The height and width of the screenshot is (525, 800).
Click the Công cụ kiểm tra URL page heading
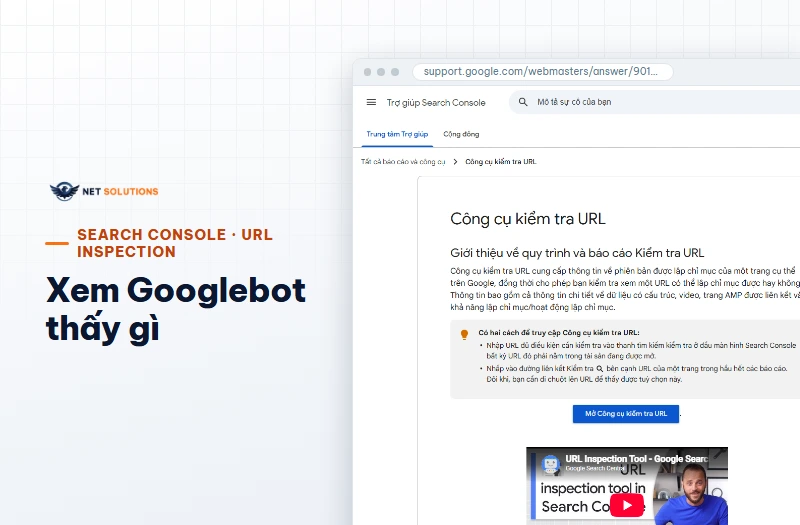(528, 219)
